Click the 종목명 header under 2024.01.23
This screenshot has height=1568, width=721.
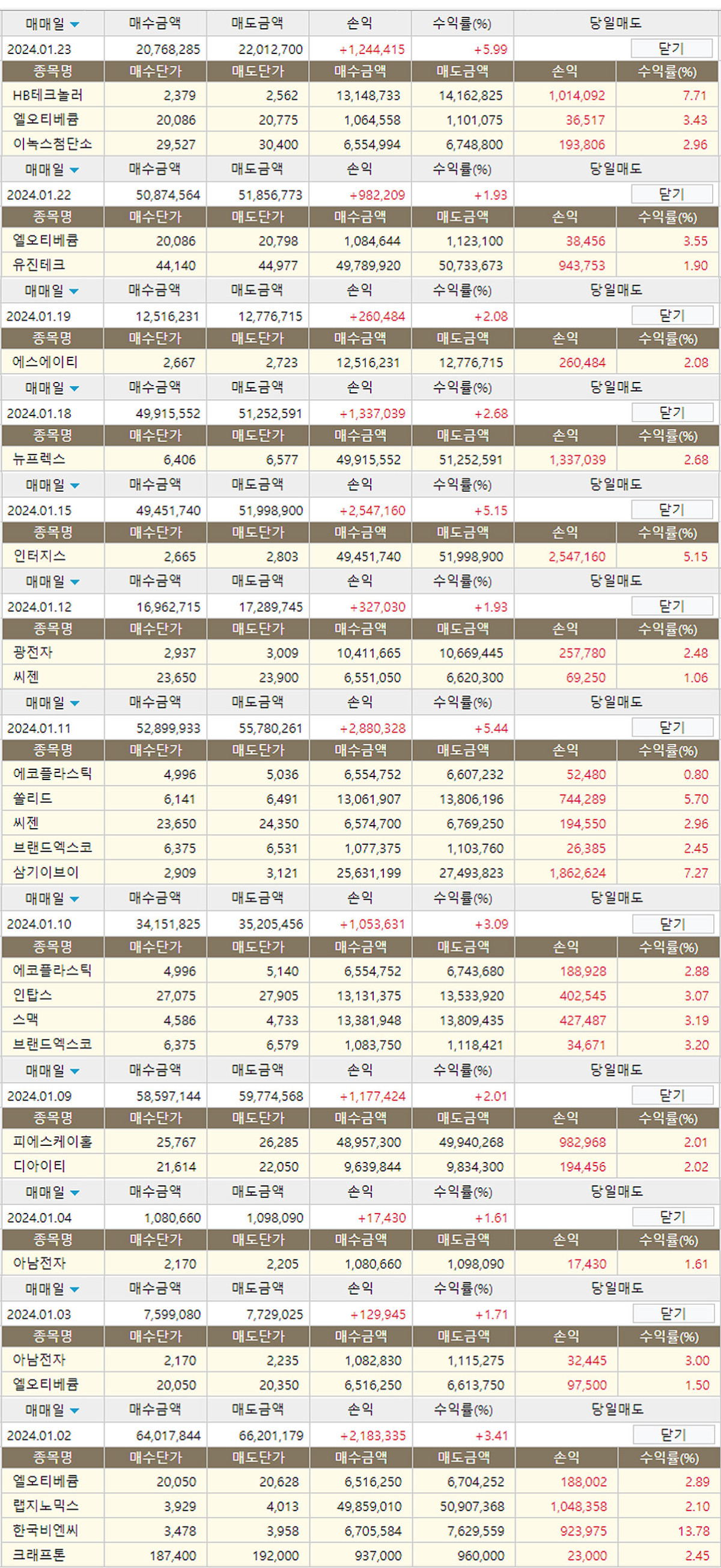coord(52,71)
